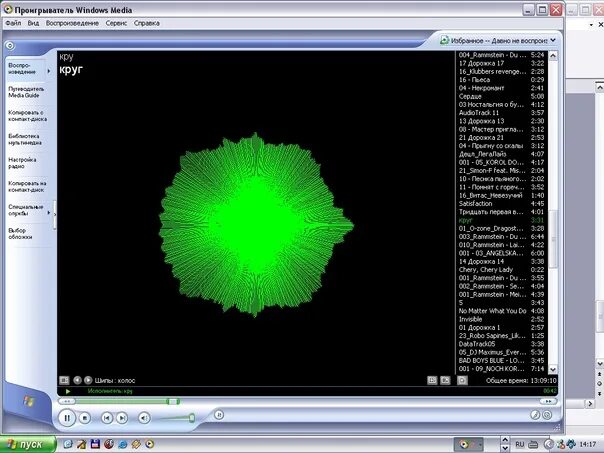The image size is (604, 453).
Task: Open the Вид menu
Action: 33,23
